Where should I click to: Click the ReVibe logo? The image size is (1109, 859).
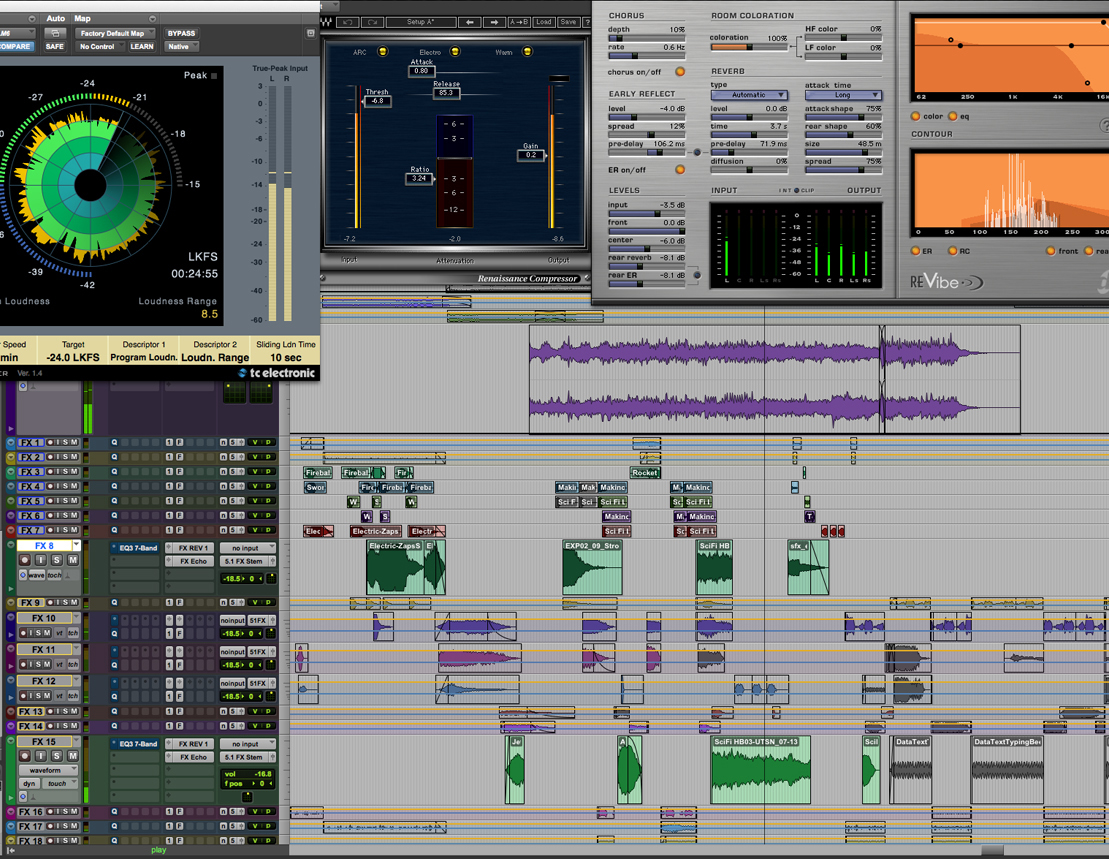(946, 282)
